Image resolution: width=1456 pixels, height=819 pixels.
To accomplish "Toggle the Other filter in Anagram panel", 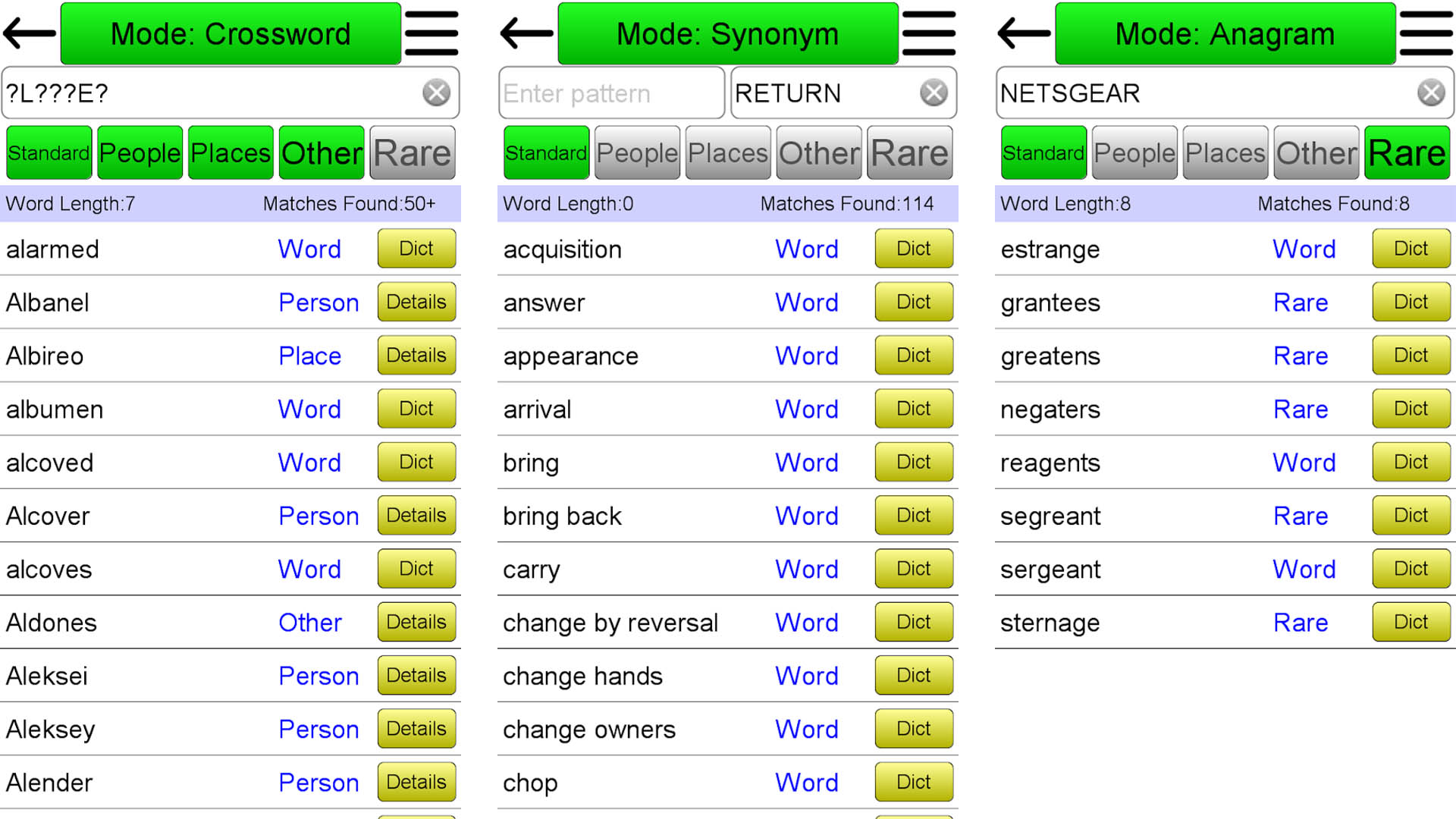I will click(1316, 153).
